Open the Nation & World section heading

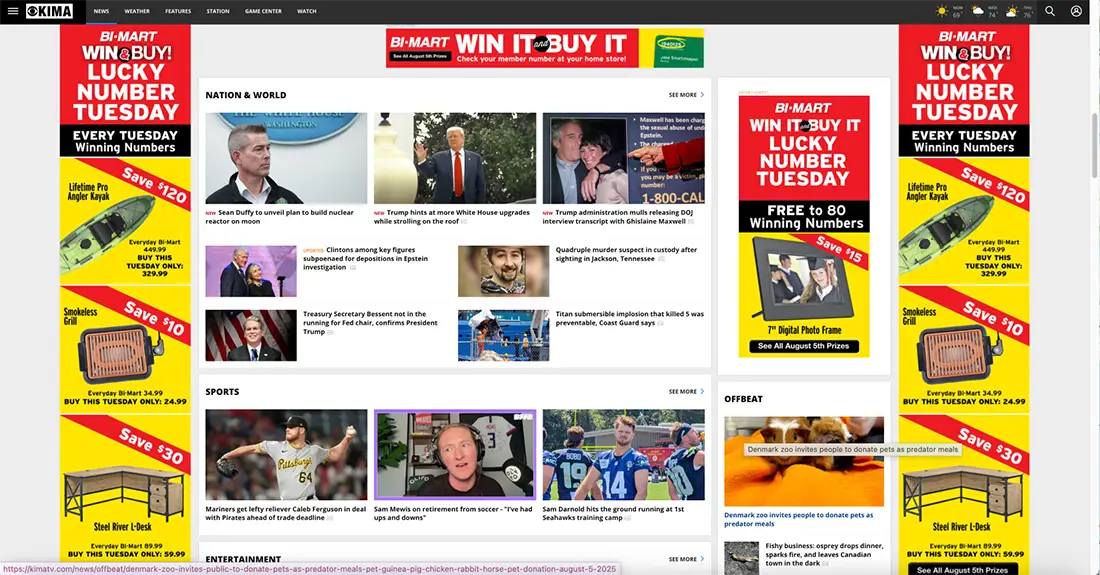coord(246,95)
